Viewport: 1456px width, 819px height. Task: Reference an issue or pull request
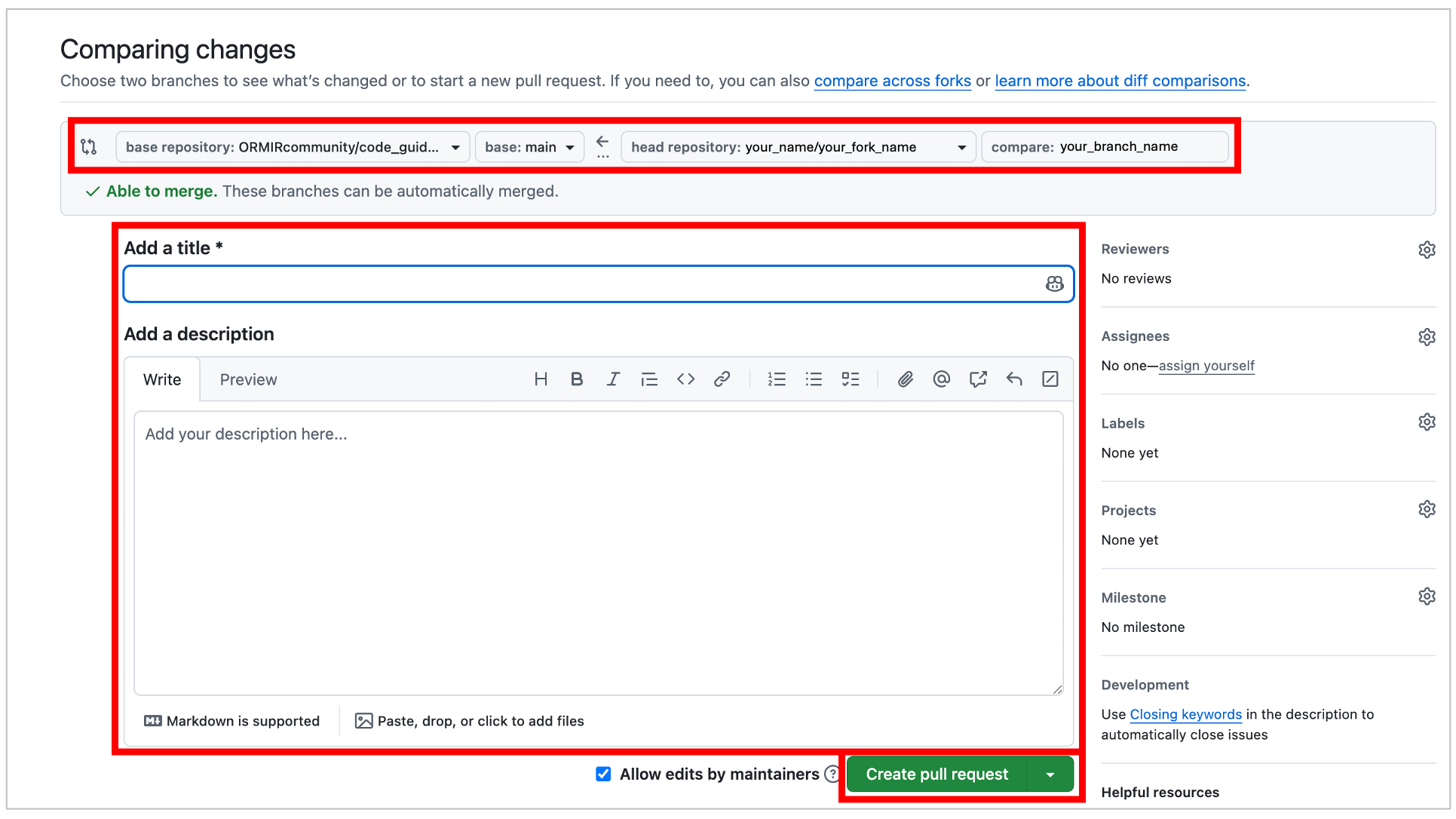point(978,379)
